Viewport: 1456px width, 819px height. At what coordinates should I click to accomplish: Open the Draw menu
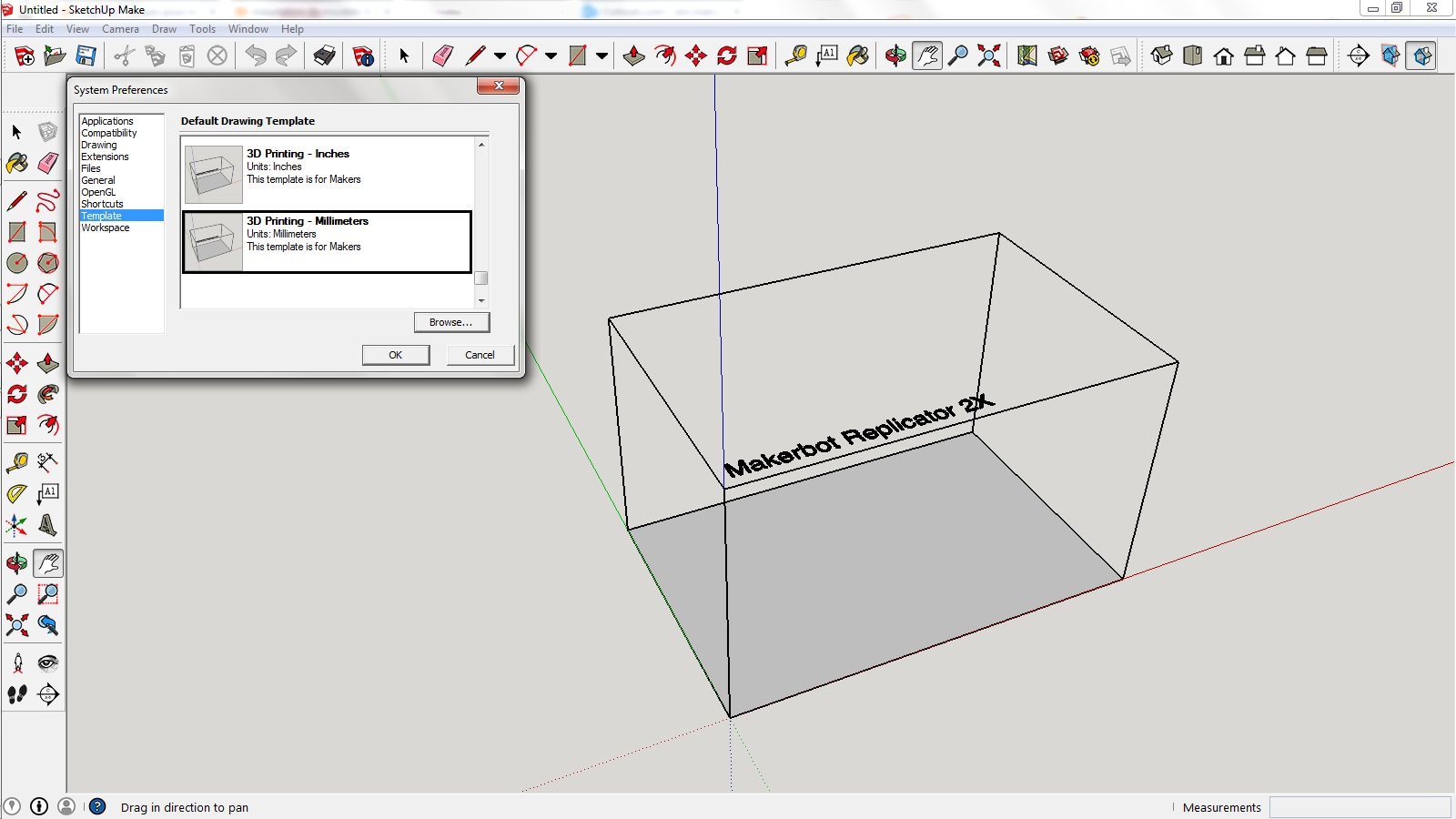(x=164, y=29)
